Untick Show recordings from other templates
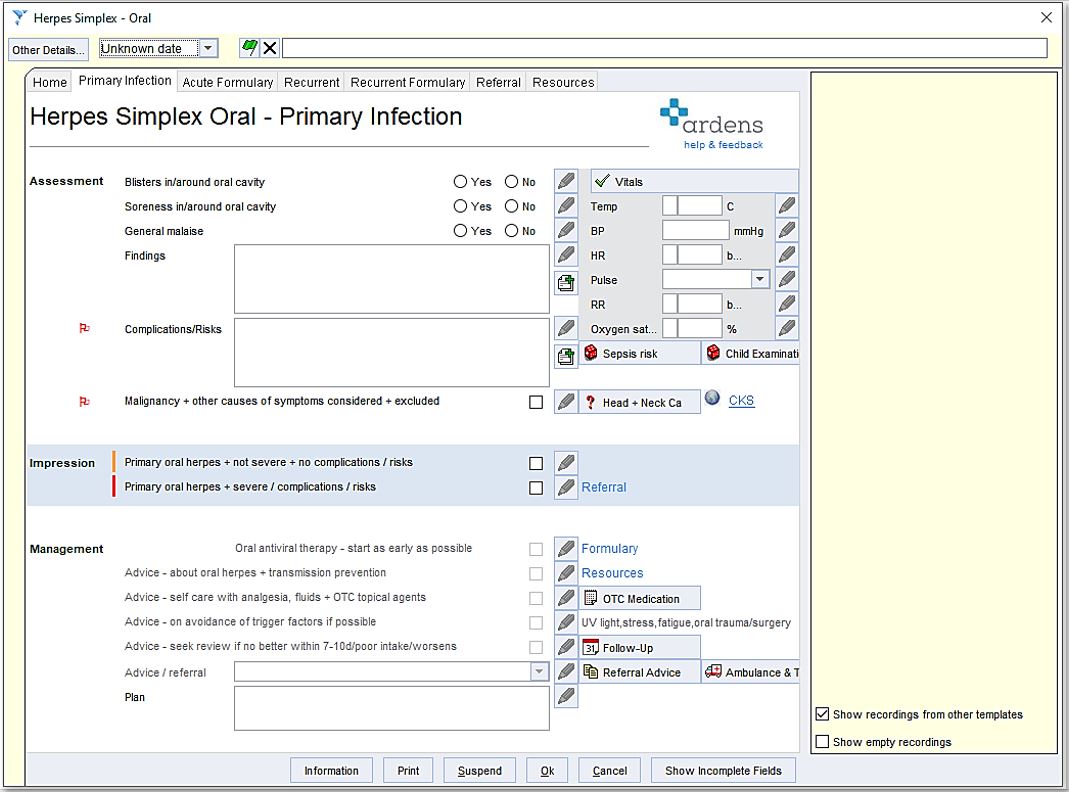The height and width of the screenshot is (792, 1069). [822, 714]
